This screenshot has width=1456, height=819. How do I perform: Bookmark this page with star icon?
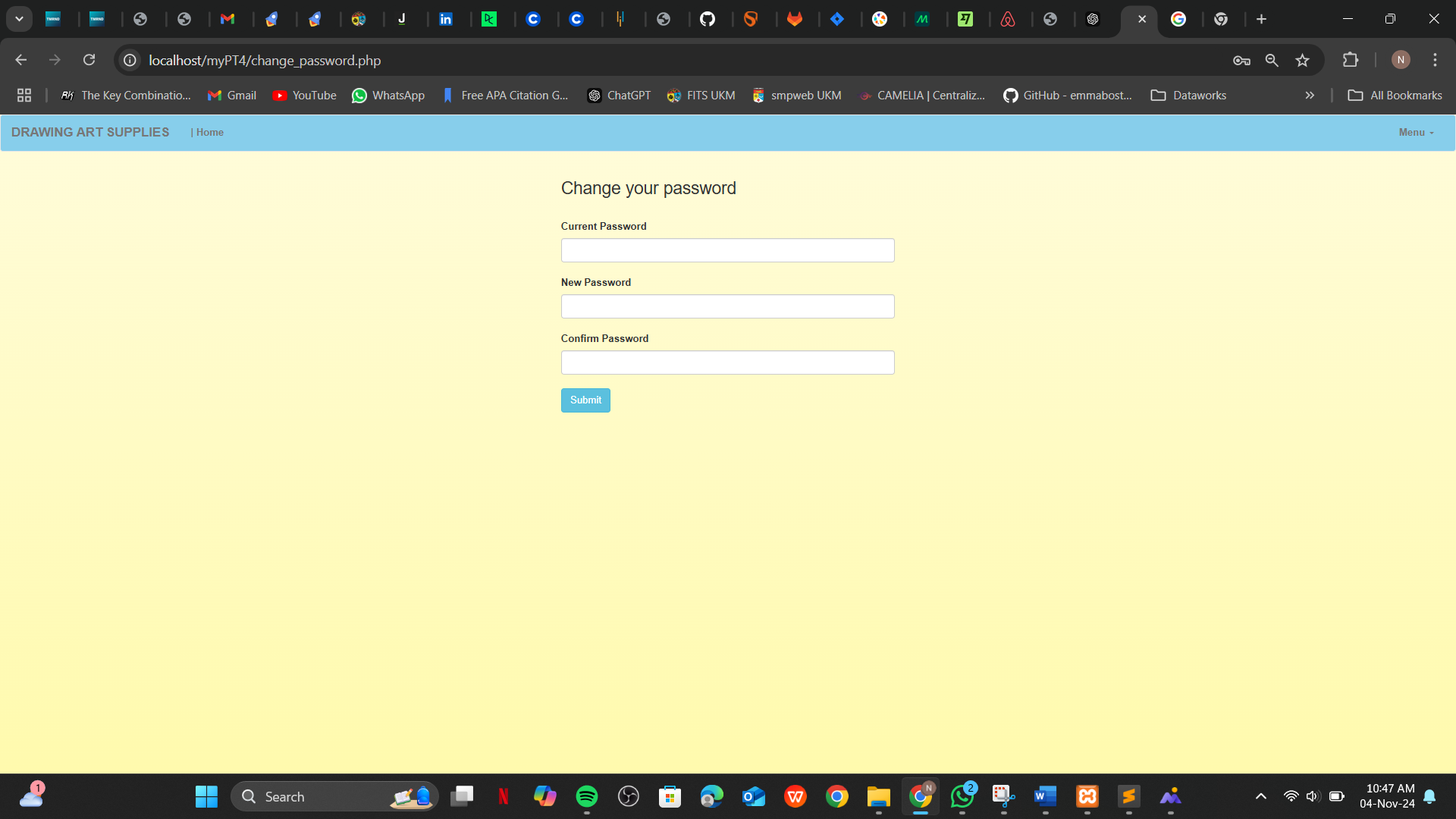(x=1302, y=60)
